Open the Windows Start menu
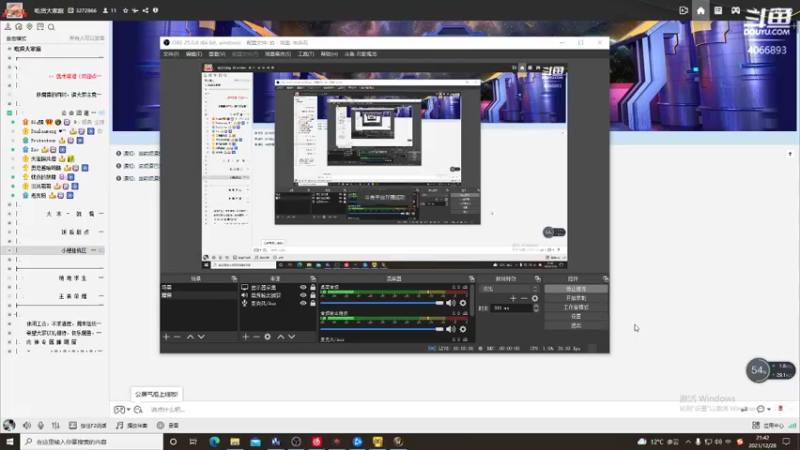The height and width of the screenshot is (450, 800). 10,441
